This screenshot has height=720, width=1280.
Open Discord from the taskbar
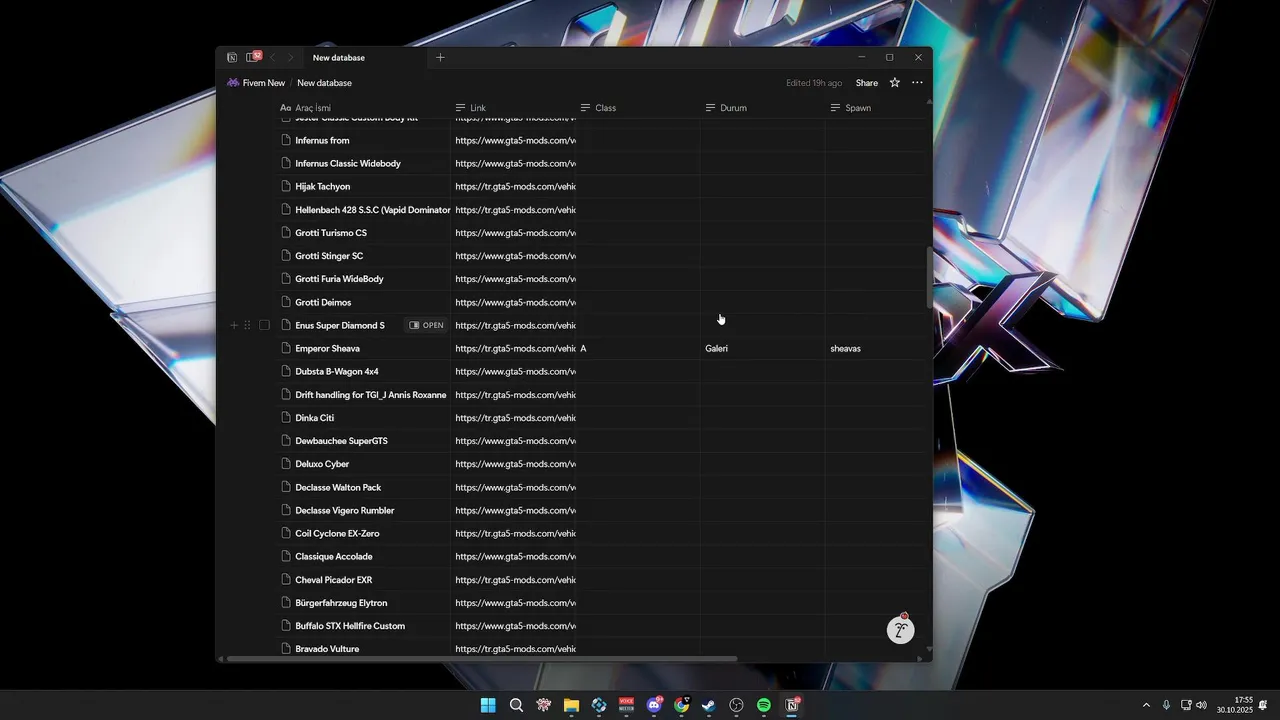click(654, 705)
